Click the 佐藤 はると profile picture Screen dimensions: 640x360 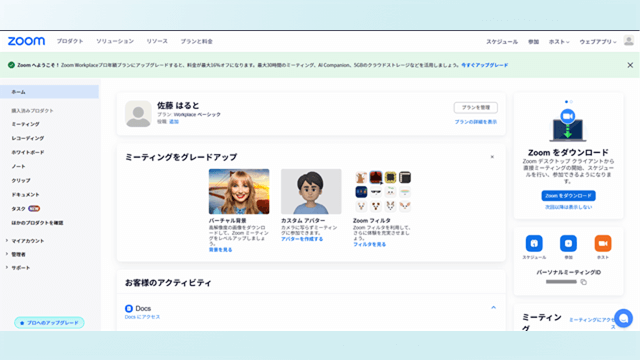[x=138, y=114]
